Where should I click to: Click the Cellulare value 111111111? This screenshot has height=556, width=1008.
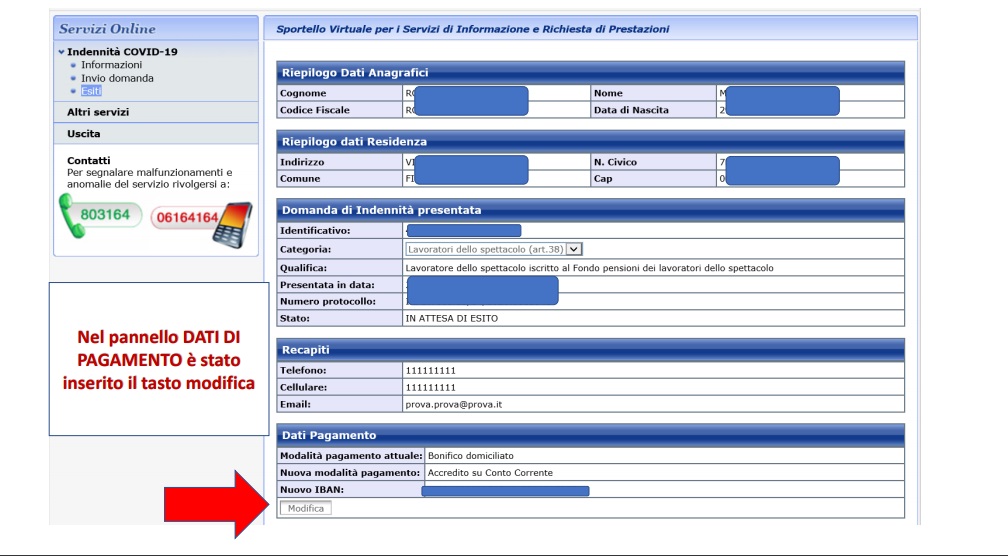point(430,388)
